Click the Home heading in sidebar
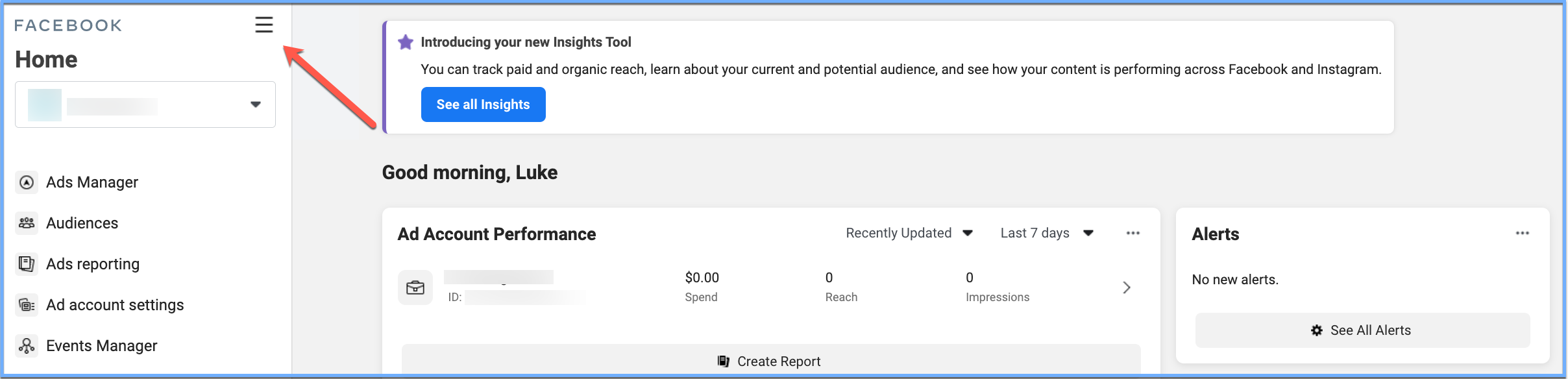The image size is (1568, 379). (x=46, y=60)
